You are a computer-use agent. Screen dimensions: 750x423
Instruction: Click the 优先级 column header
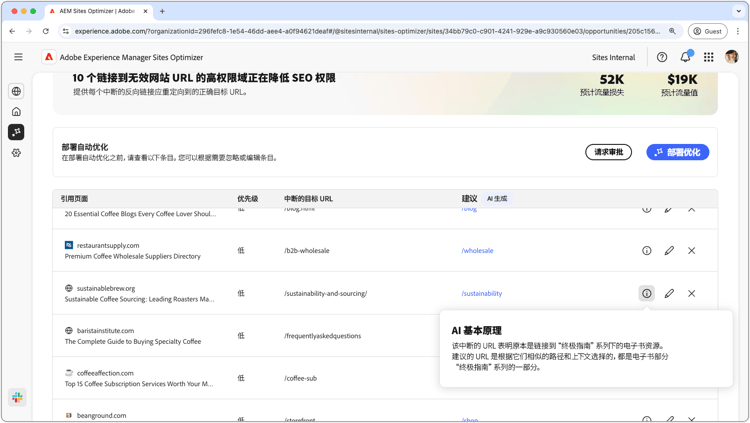pos(247,199)
